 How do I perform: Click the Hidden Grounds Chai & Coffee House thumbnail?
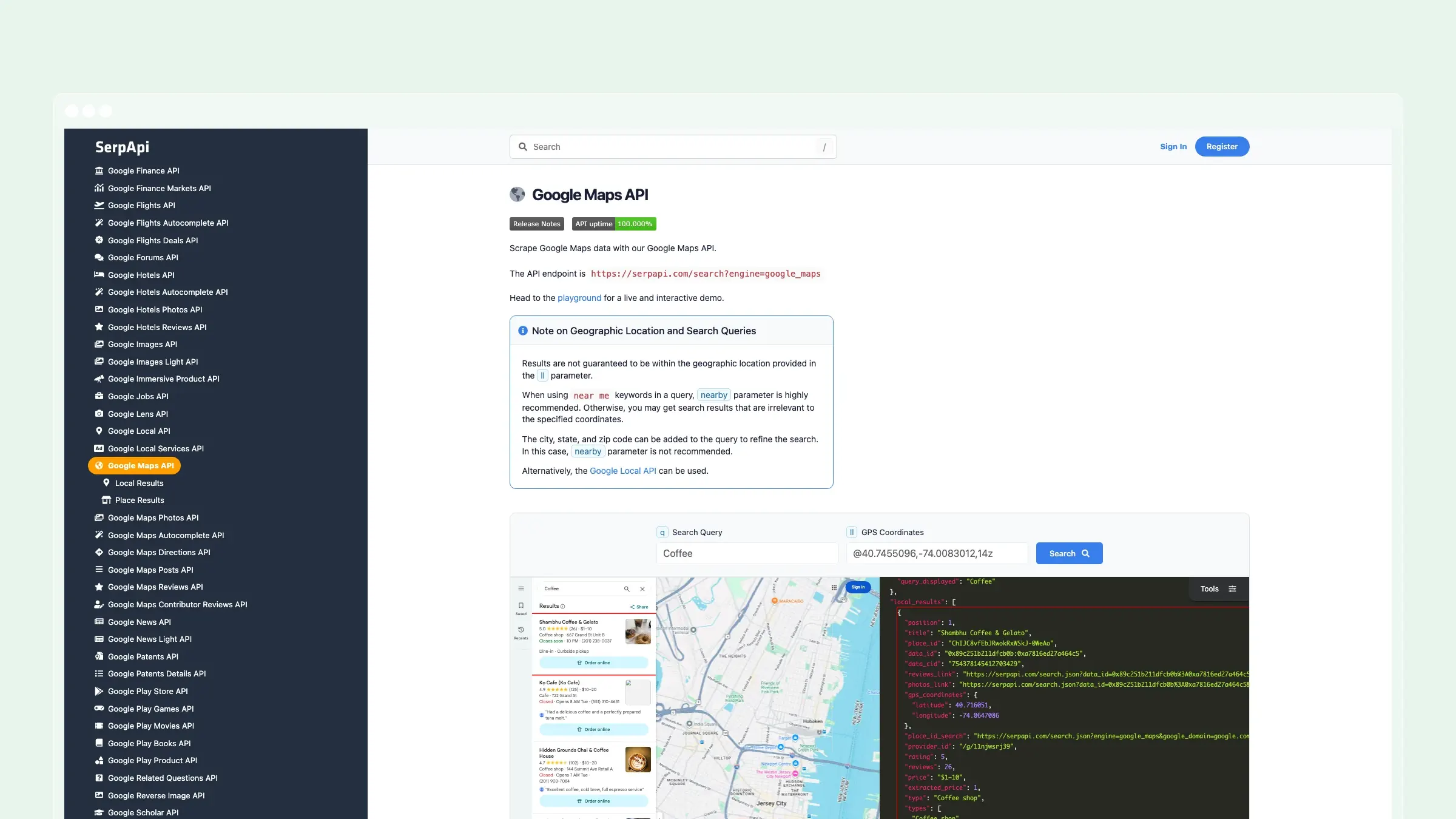point(638,760)
